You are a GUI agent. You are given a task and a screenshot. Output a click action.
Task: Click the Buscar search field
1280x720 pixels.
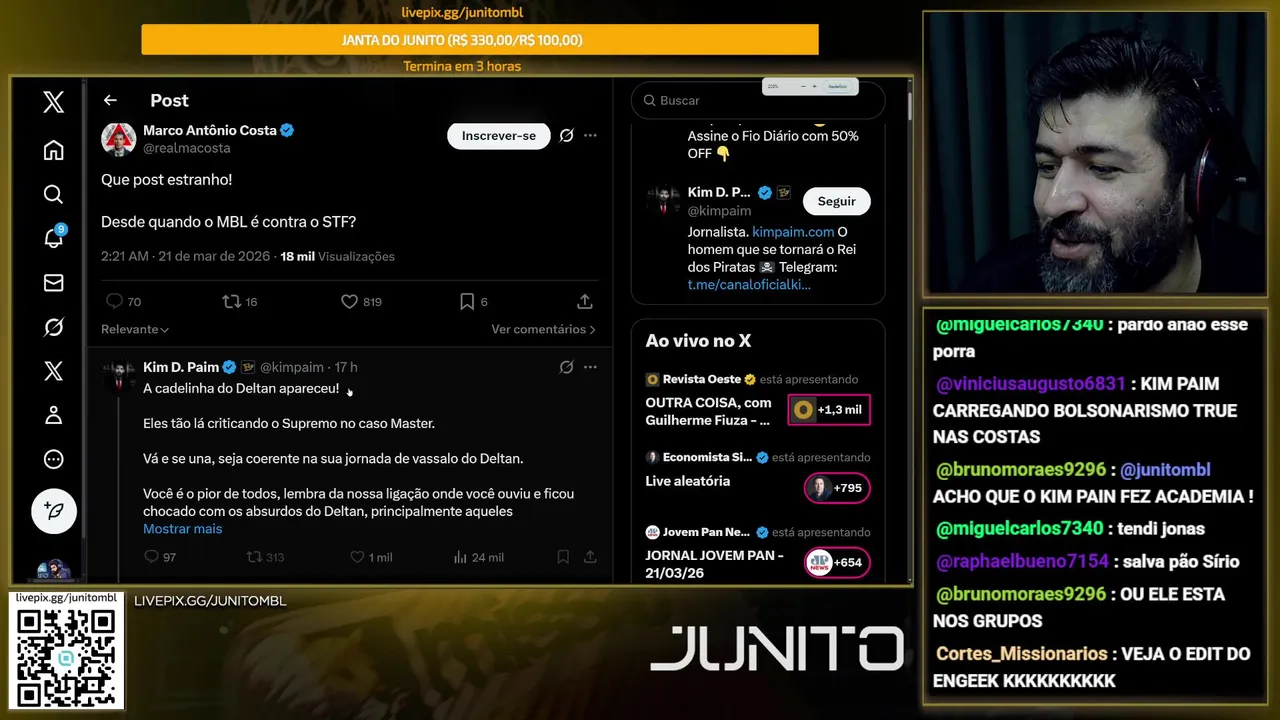pyautogui.click(x=758, y=100)
